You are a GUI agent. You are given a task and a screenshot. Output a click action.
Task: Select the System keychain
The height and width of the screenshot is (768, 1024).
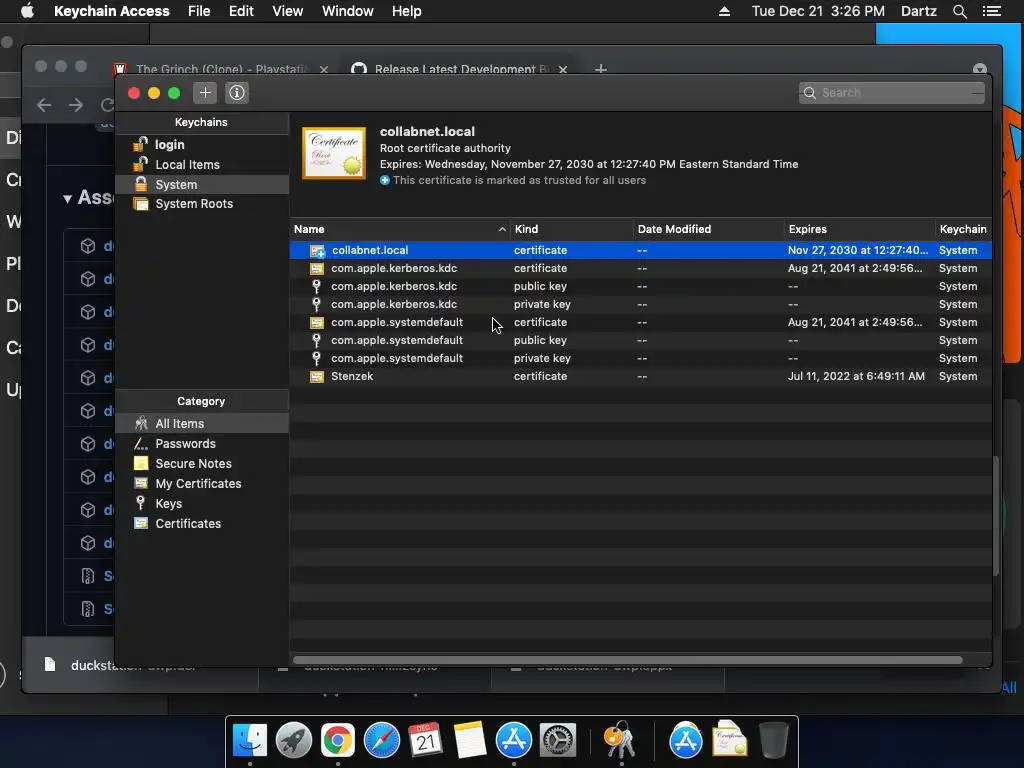point(202,184)
